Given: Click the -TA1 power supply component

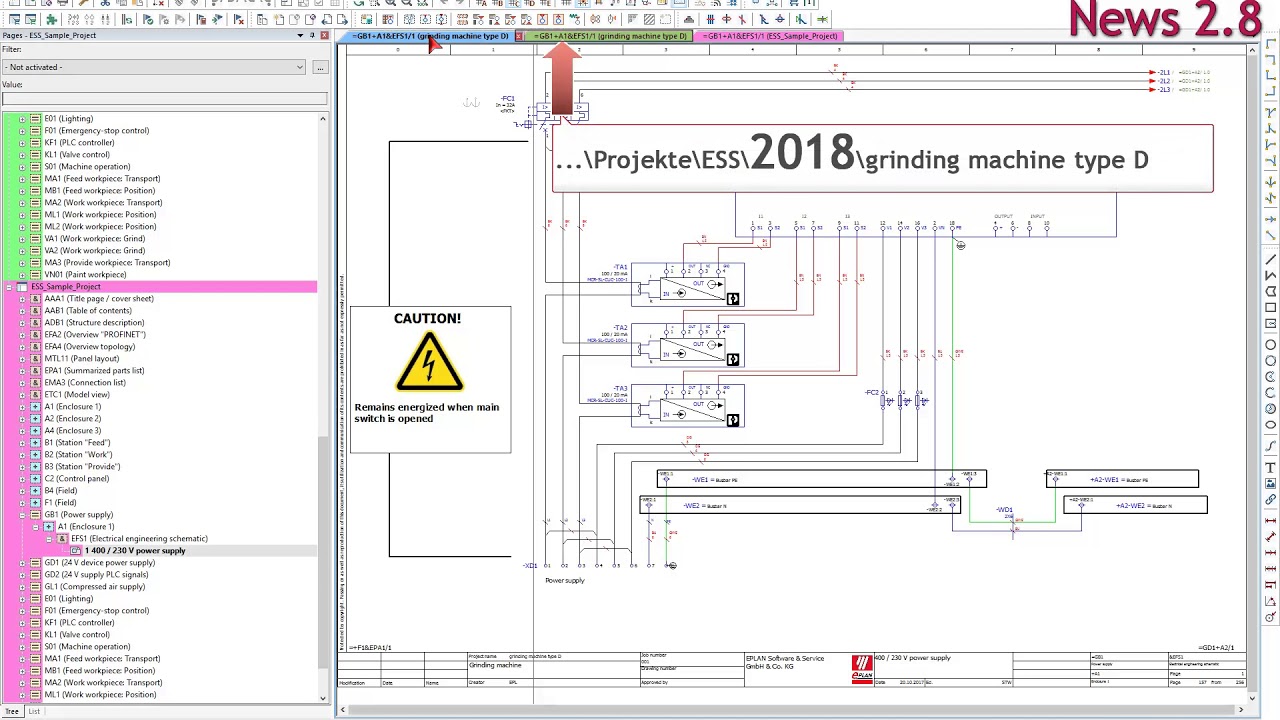Looking at the screenshot, I should (687, 285).
